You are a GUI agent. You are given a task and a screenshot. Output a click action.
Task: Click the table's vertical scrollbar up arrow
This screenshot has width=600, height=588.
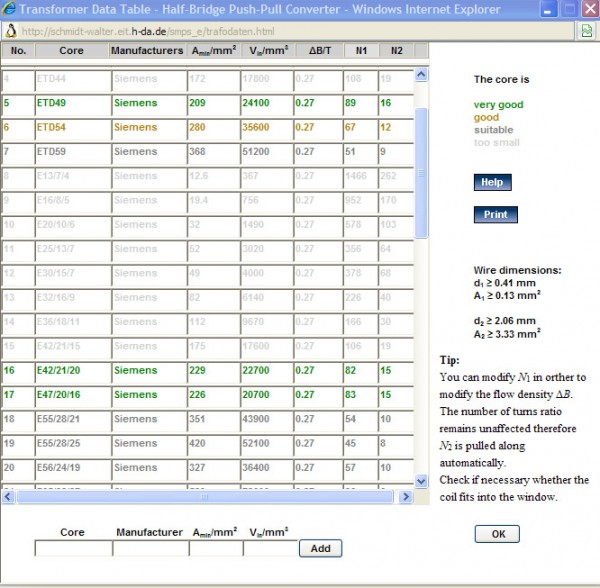pyautogui.click(x=421, y=74)
